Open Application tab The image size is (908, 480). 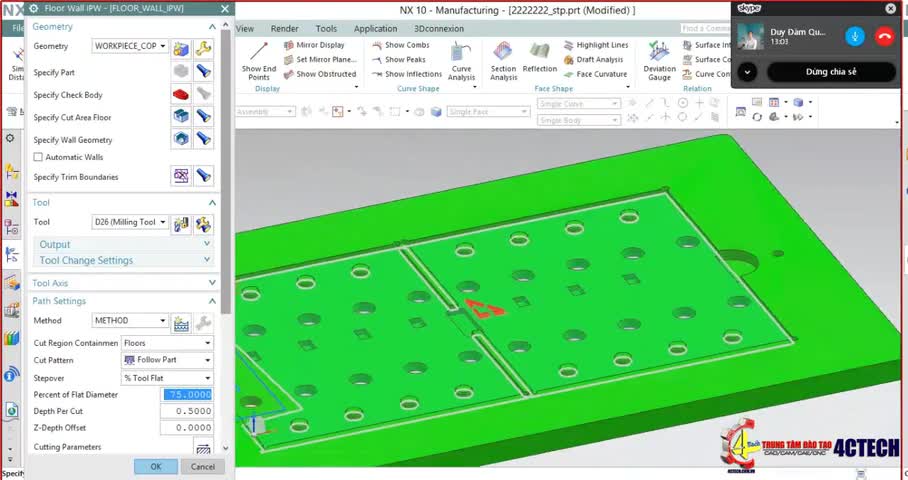coord(375,28)
